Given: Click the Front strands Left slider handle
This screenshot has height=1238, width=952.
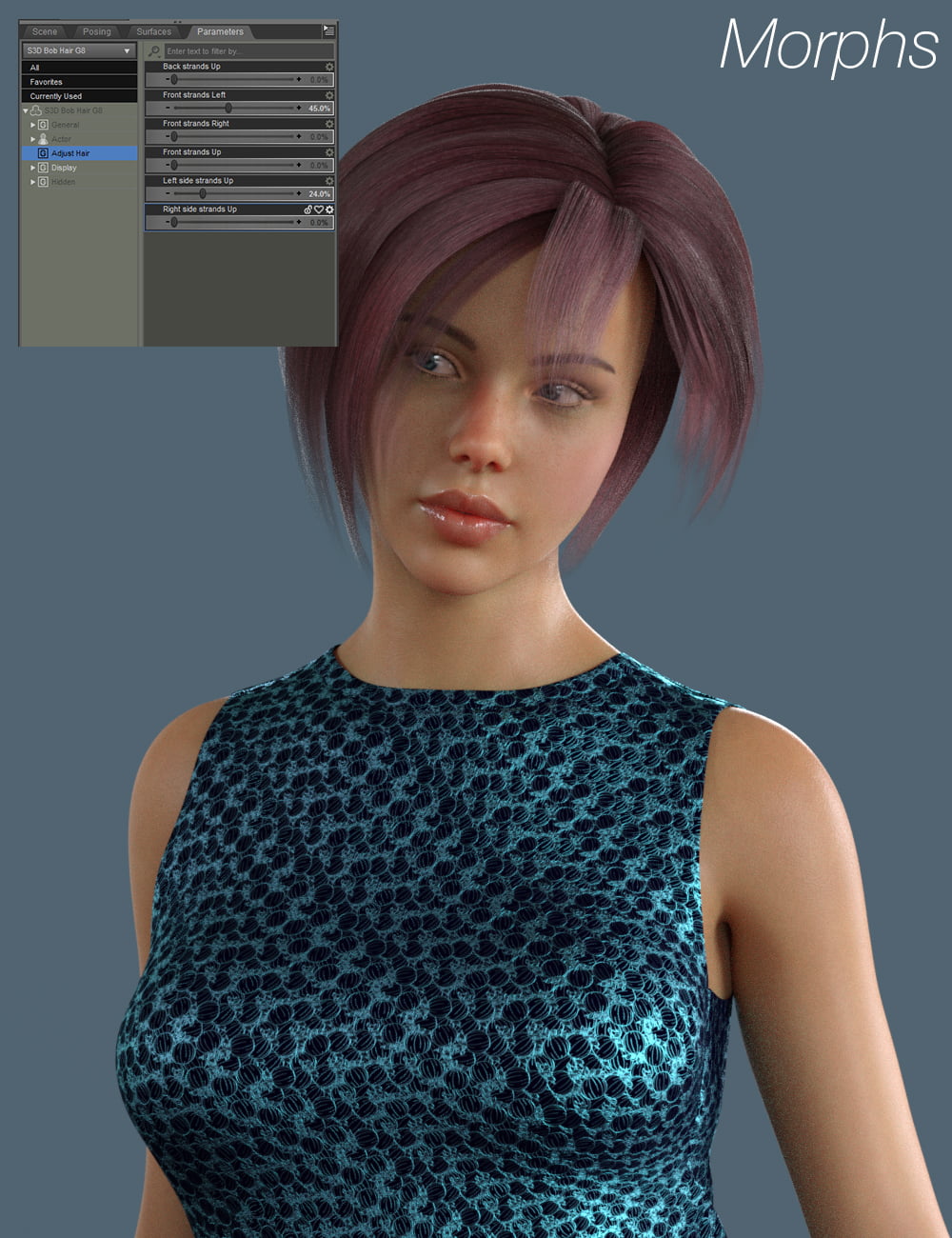Looking at the screenshot, I should tap(228, 109).
